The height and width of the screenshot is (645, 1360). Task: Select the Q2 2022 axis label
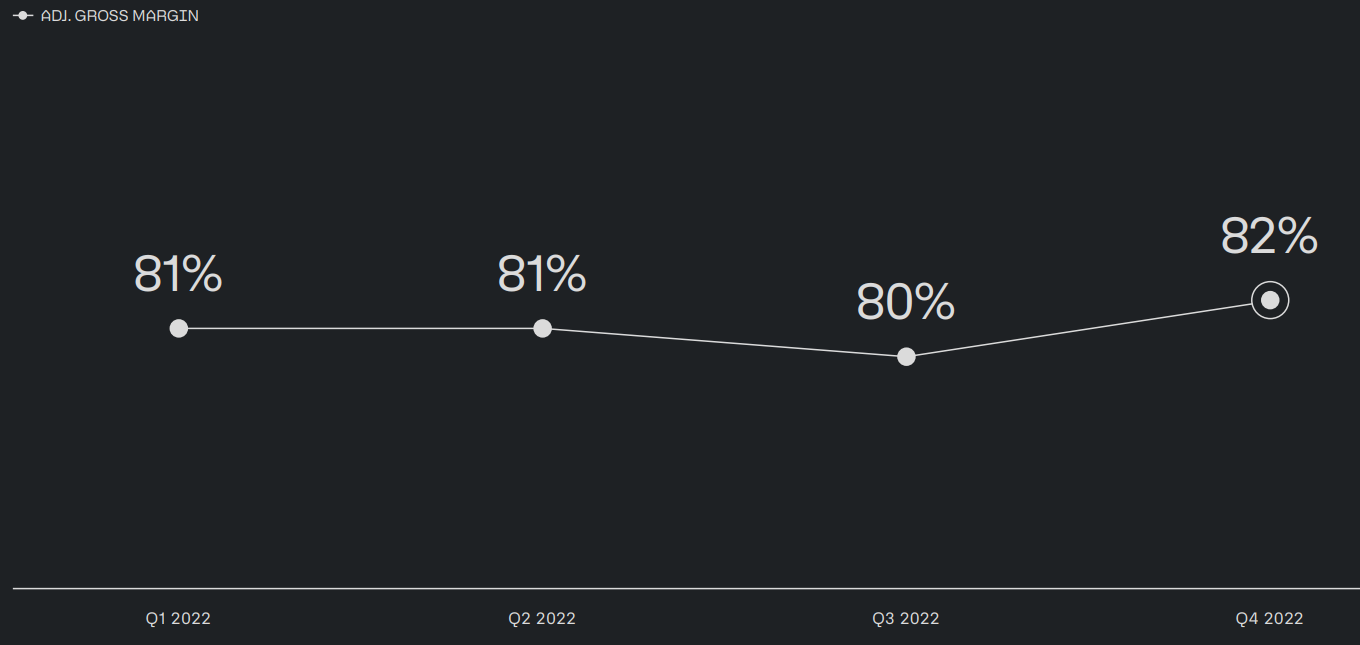(542, 618)
